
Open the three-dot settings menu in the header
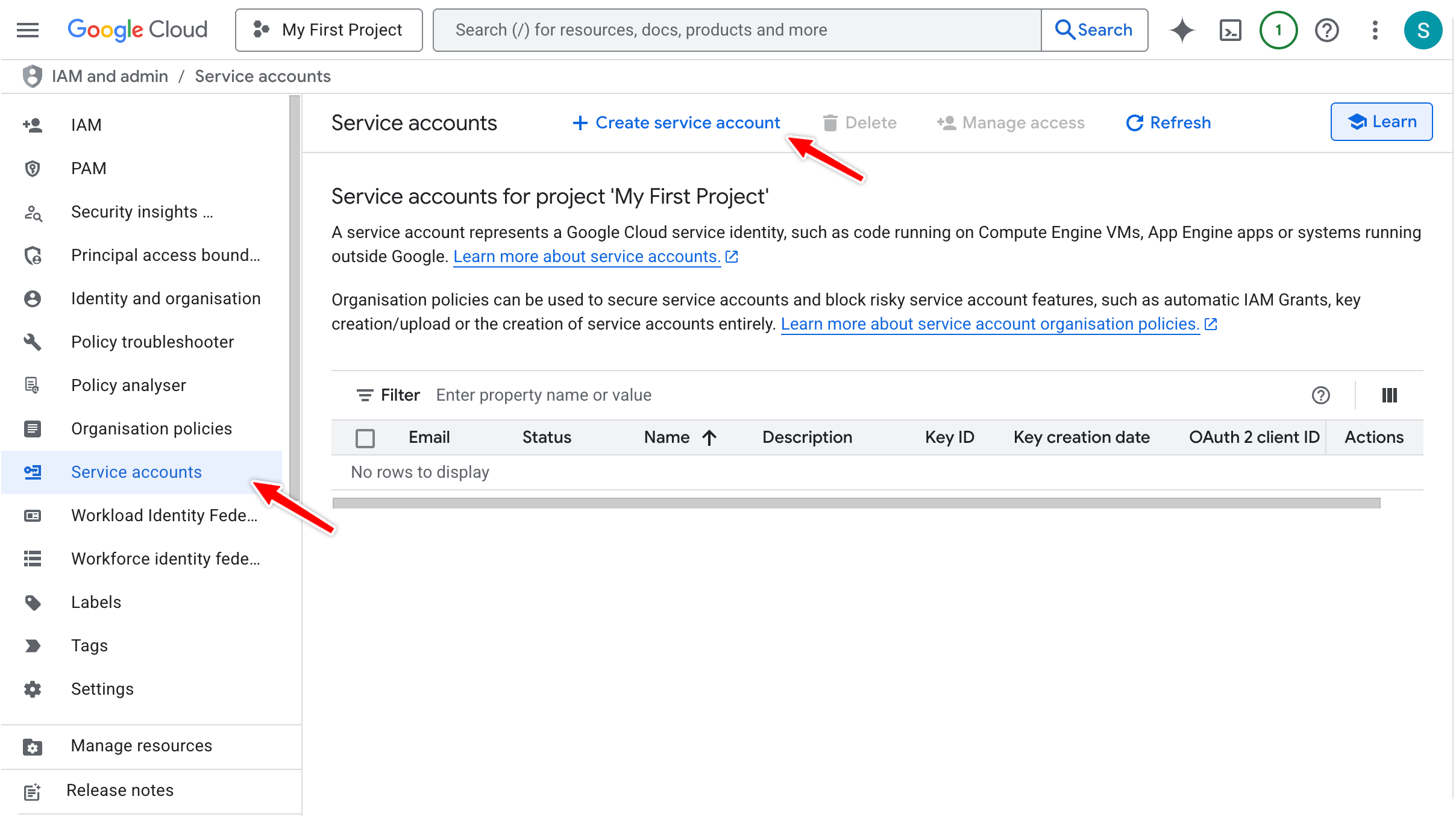(1375, 30)
